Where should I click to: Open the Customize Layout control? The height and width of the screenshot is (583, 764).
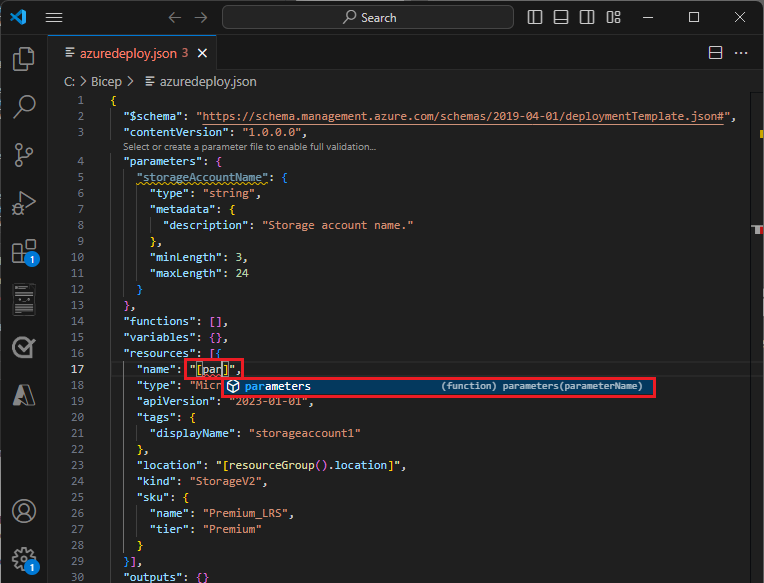point(613,18)
